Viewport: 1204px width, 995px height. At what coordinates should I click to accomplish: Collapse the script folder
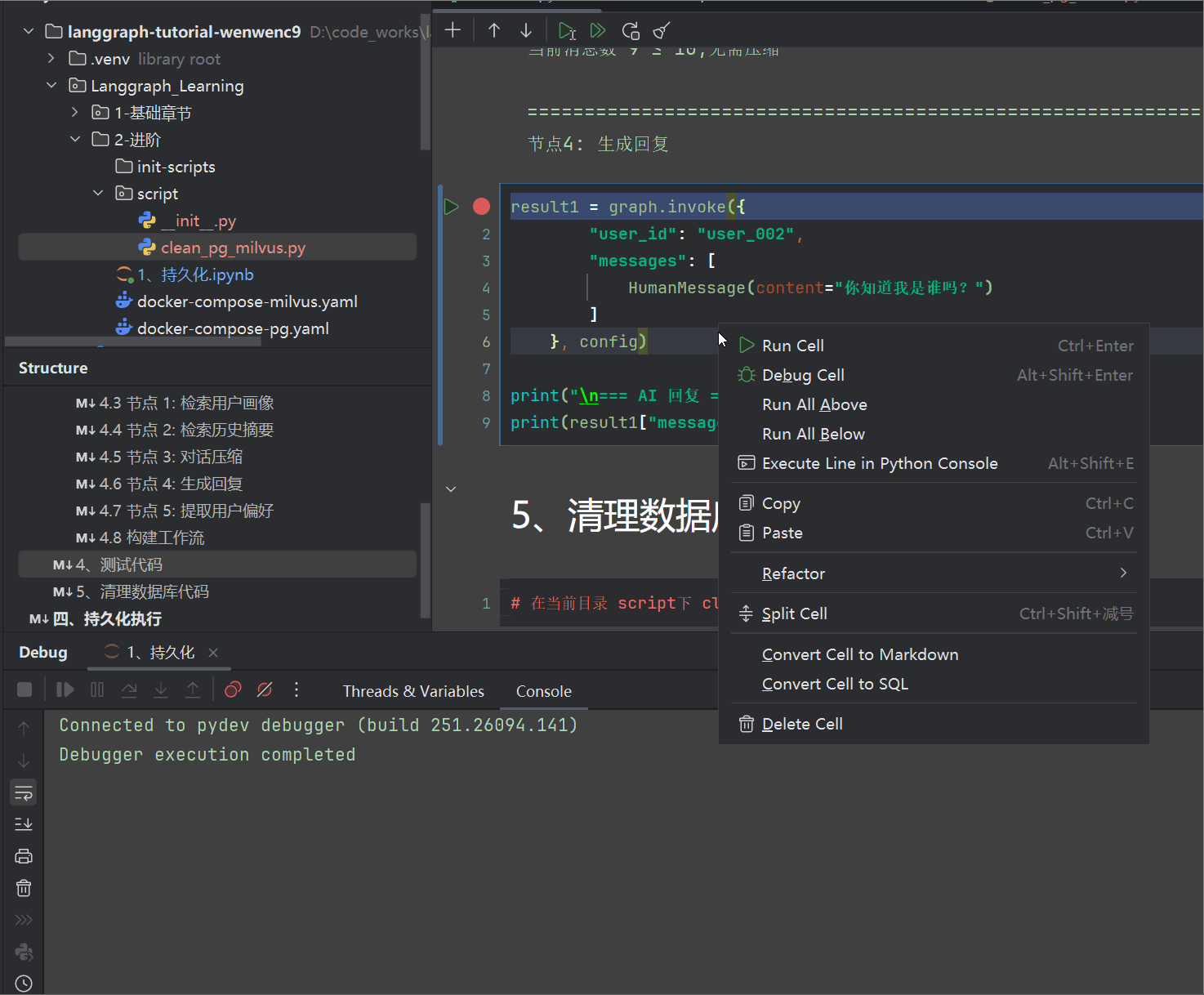[x=98, y=194]
